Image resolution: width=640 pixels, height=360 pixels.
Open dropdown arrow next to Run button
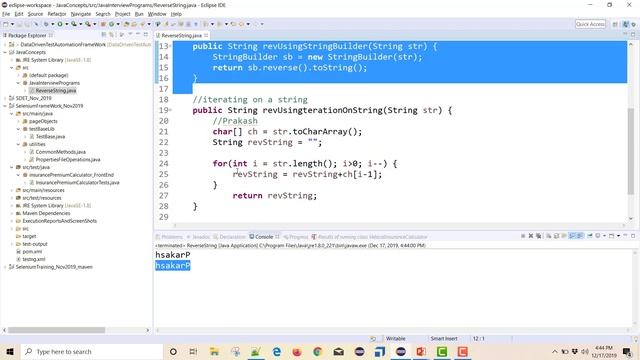(67, 24)
